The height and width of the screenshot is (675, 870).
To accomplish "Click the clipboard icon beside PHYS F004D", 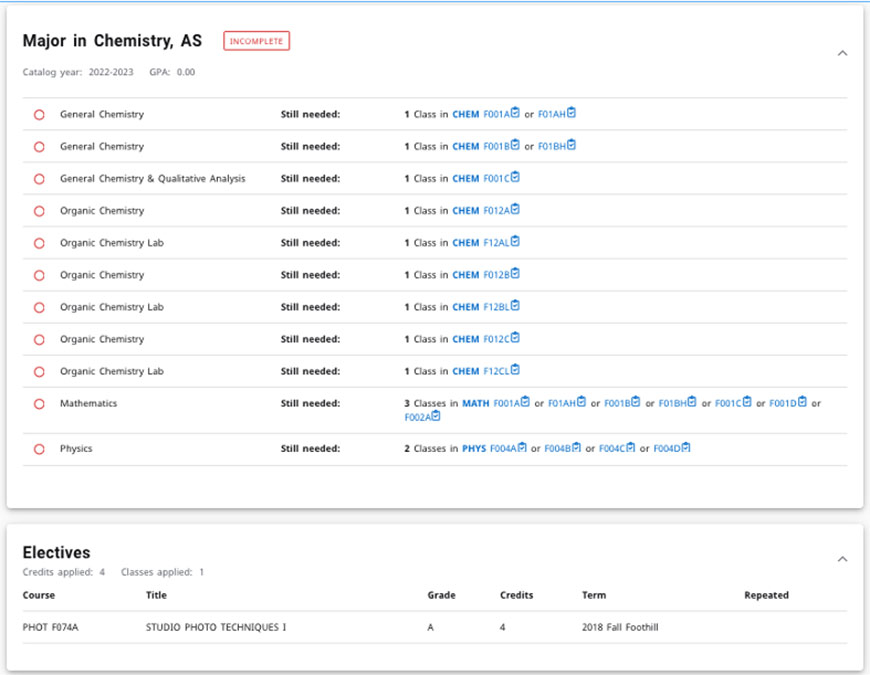I will point(686,448).
